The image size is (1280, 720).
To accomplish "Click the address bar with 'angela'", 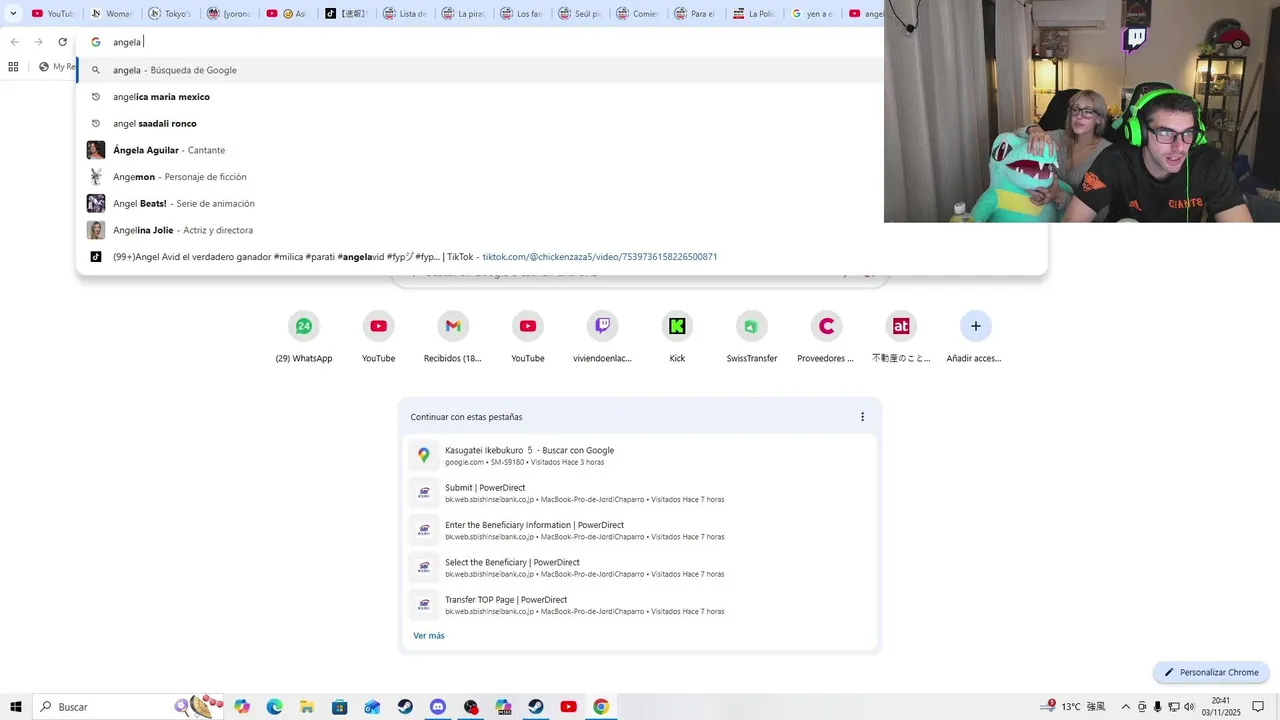I will pos(480,42).
